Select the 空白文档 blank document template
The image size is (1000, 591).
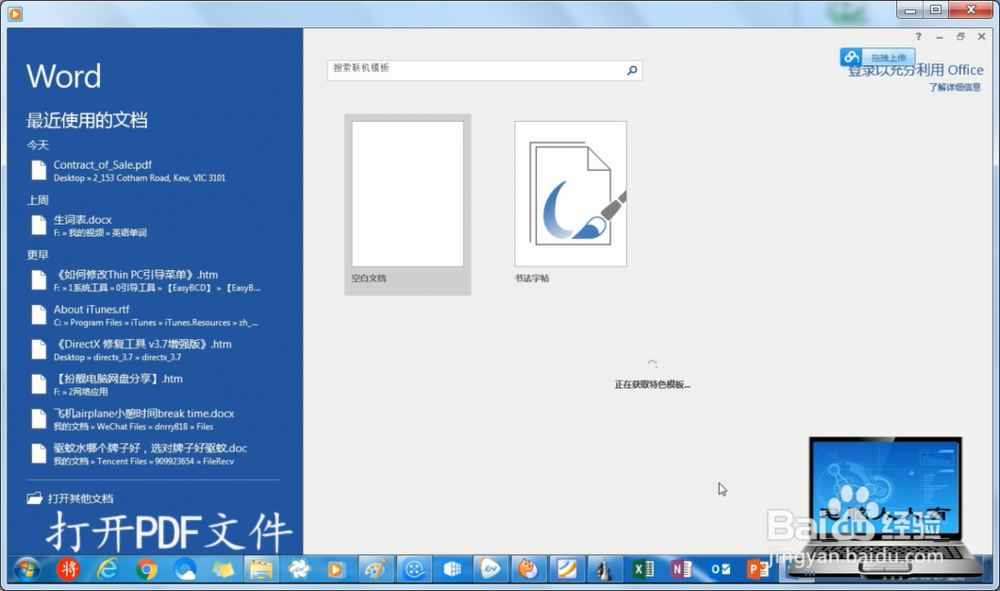[x=408, y=204]
